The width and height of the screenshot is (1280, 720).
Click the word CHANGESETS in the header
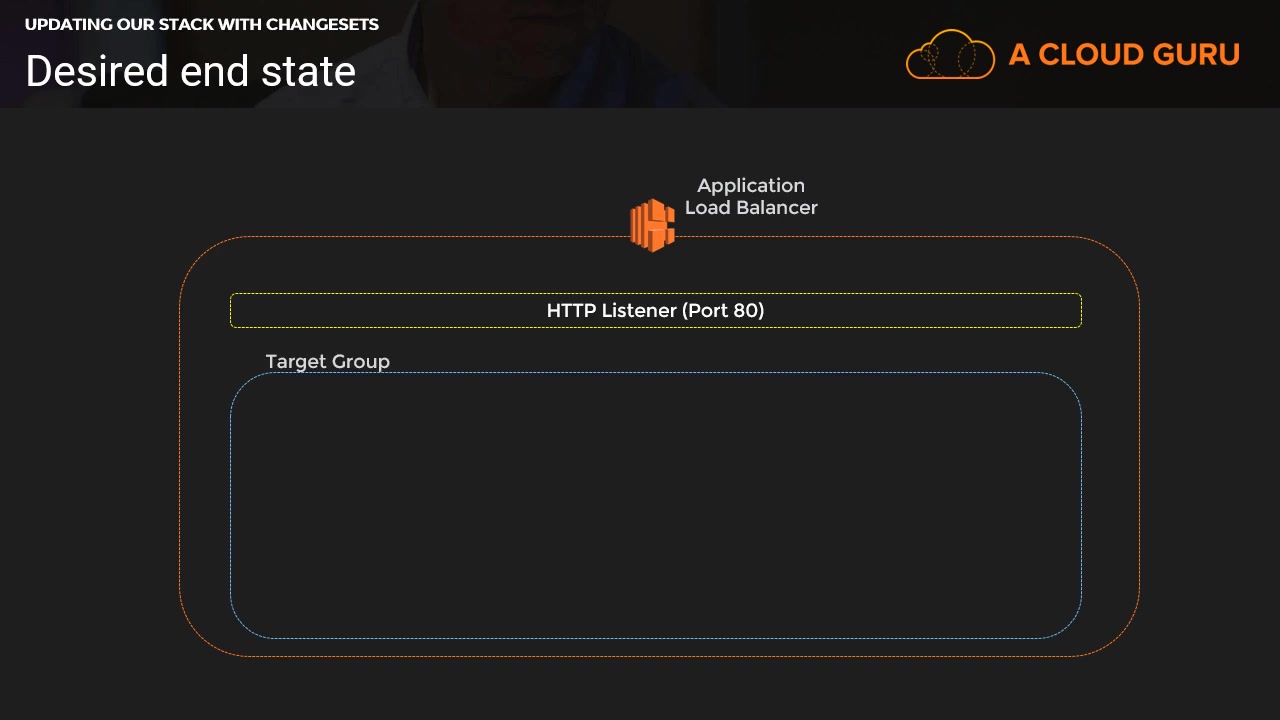322,24
